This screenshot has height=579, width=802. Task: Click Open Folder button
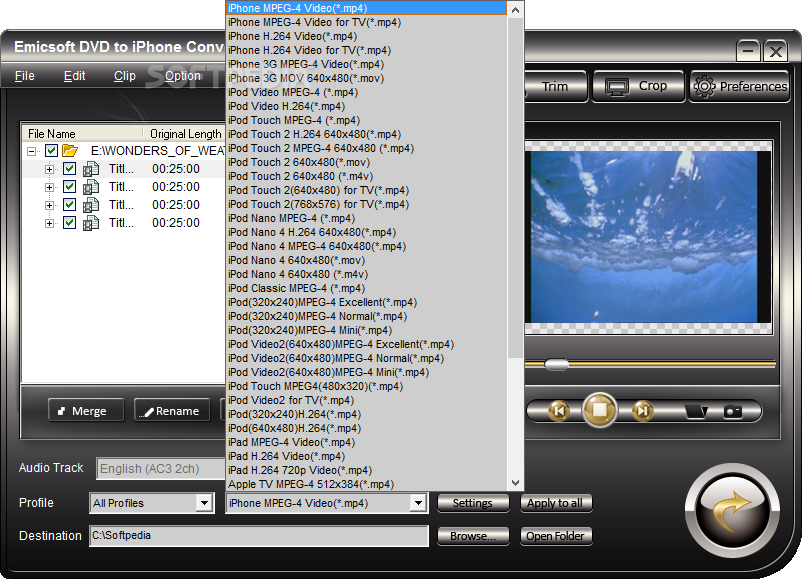[556, 536]
